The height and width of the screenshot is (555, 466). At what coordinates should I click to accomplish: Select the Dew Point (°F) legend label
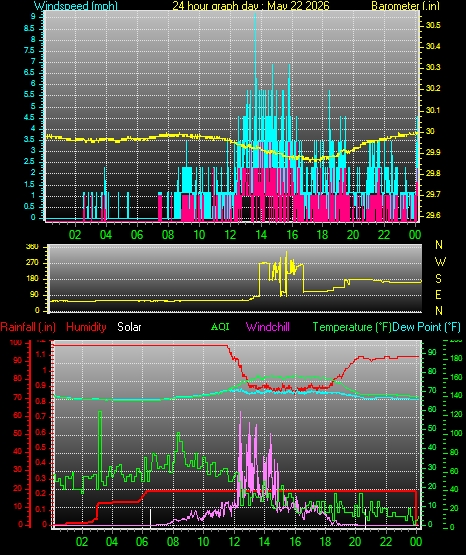coord(427,327)
